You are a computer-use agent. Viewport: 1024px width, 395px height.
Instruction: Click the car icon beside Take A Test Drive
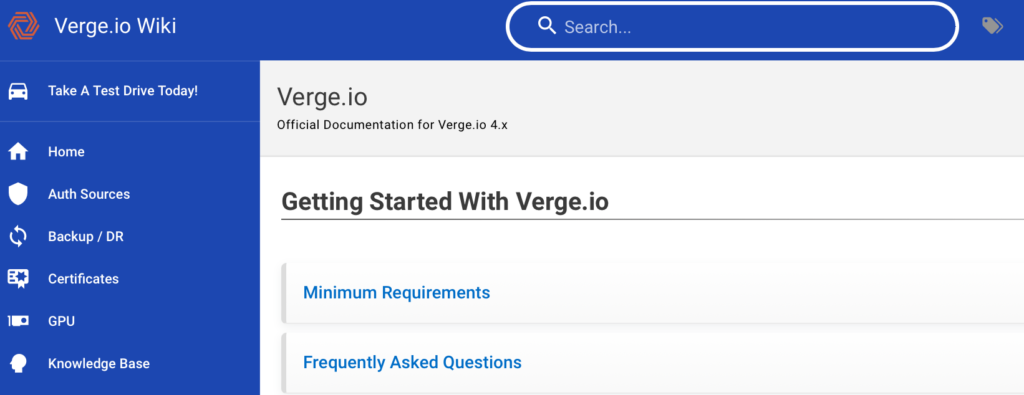(x=18, y=91)
